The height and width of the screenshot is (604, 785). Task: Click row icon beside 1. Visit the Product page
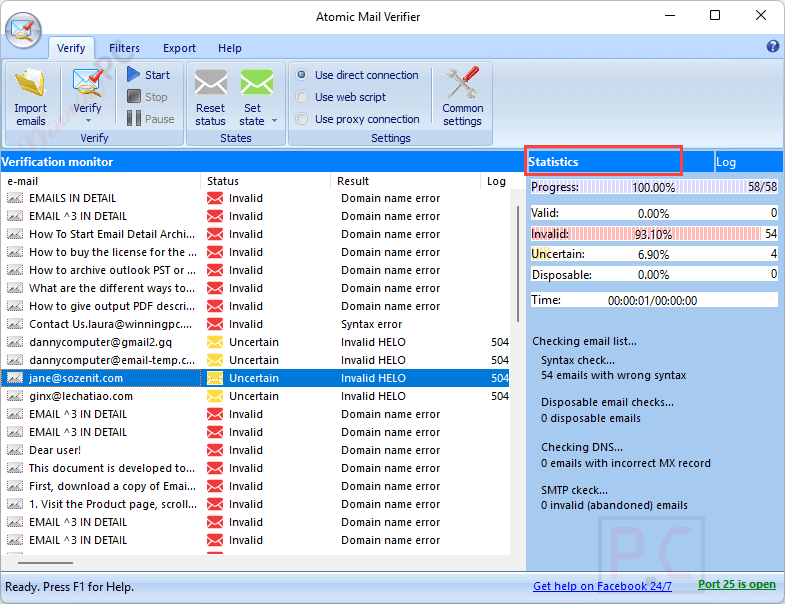point(15,504)
